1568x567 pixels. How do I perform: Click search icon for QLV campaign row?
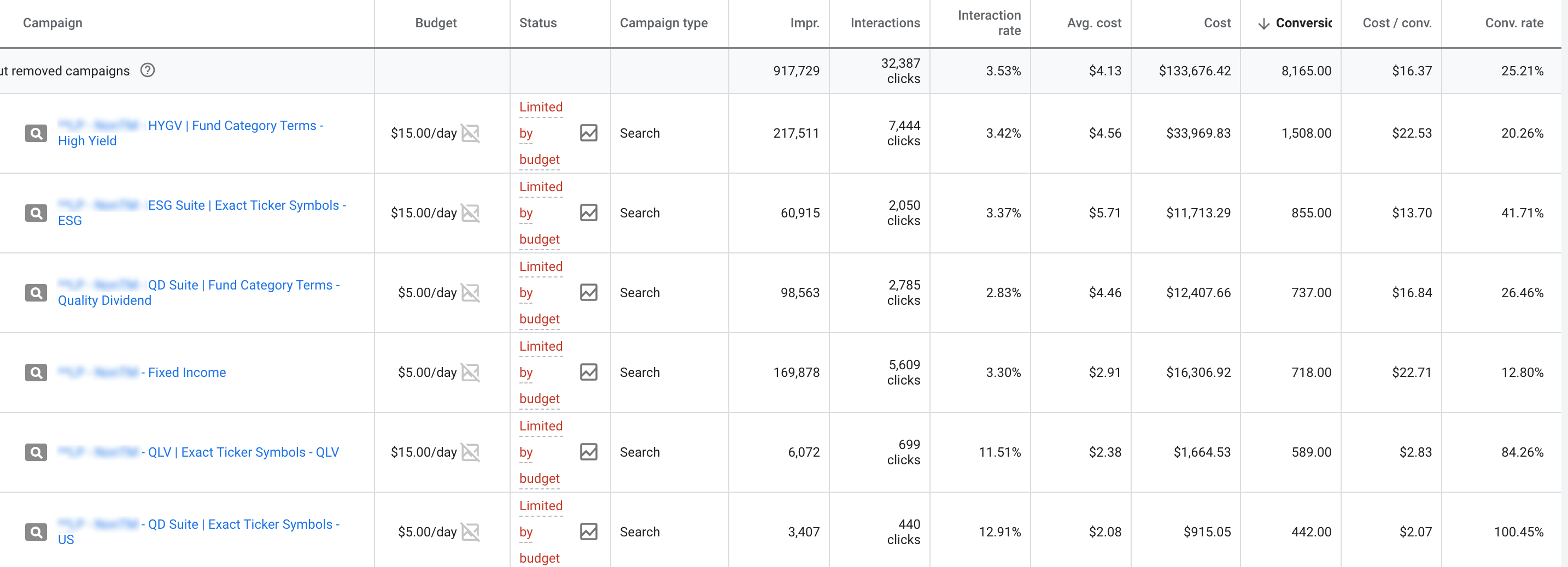pyautogui.click(x=36, y=452)
